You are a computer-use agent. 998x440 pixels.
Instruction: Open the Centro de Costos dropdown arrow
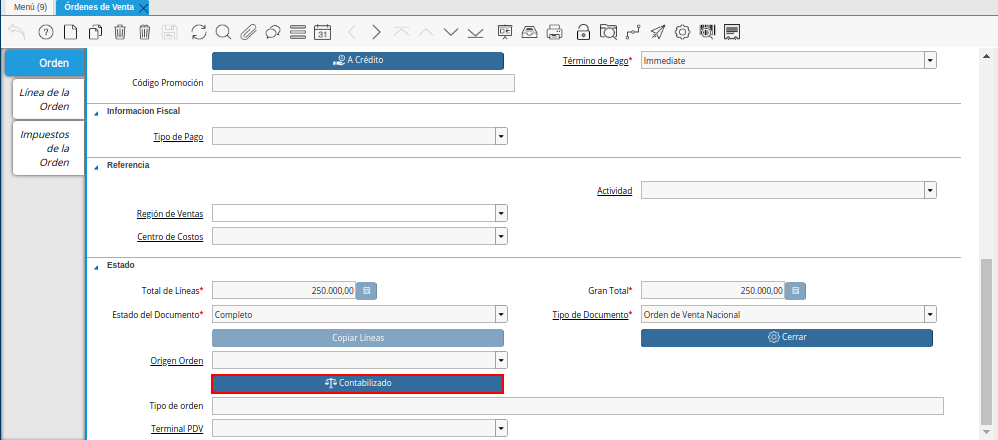coord(502,236)
